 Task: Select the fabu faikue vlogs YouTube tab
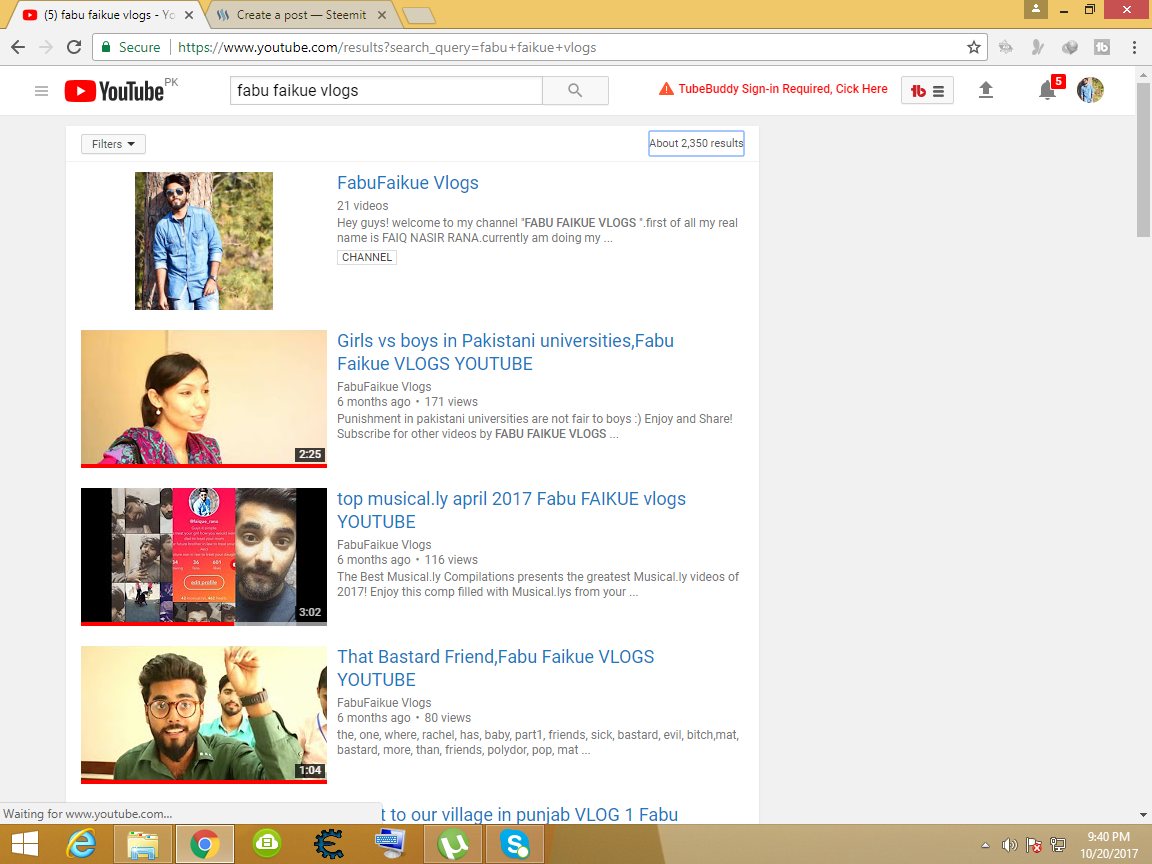click(x=100, y=15)
